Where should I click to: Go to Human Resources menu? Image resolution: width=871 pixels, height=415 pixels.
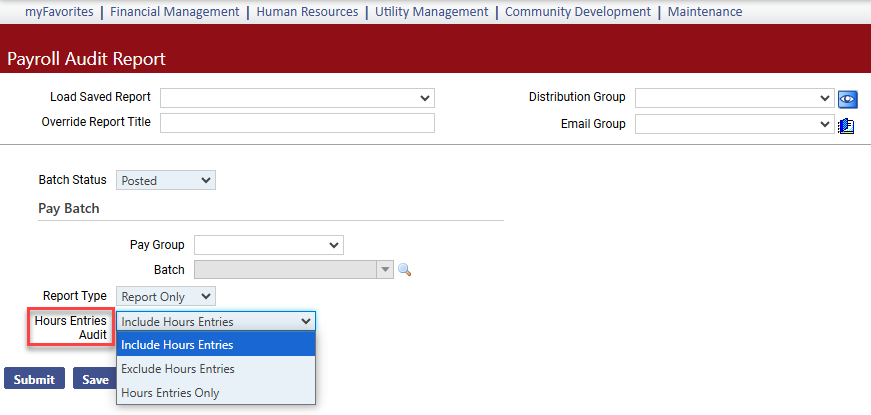click(307, 12)
